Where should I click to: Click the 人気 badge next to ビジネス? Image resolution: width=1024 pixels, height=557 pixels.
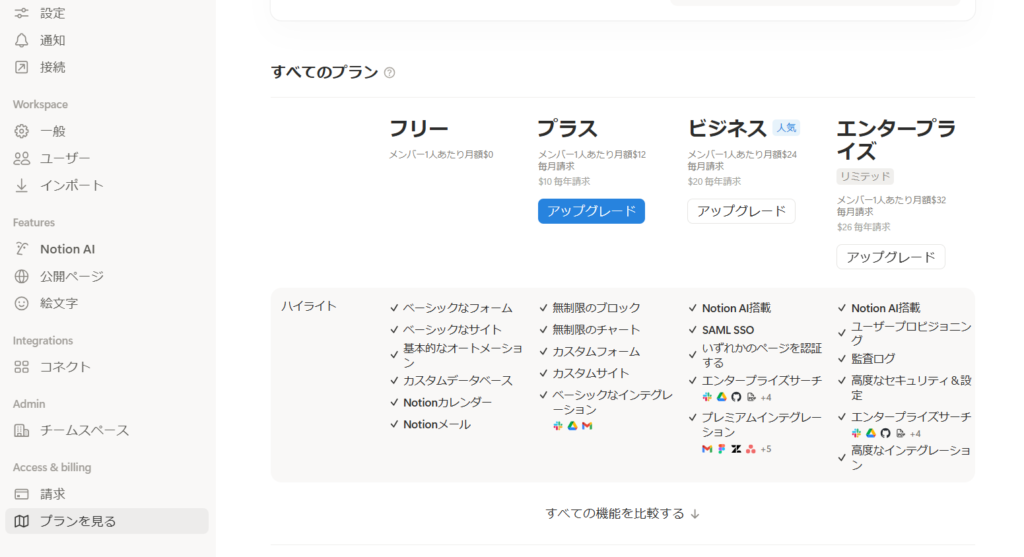(786, 128)
